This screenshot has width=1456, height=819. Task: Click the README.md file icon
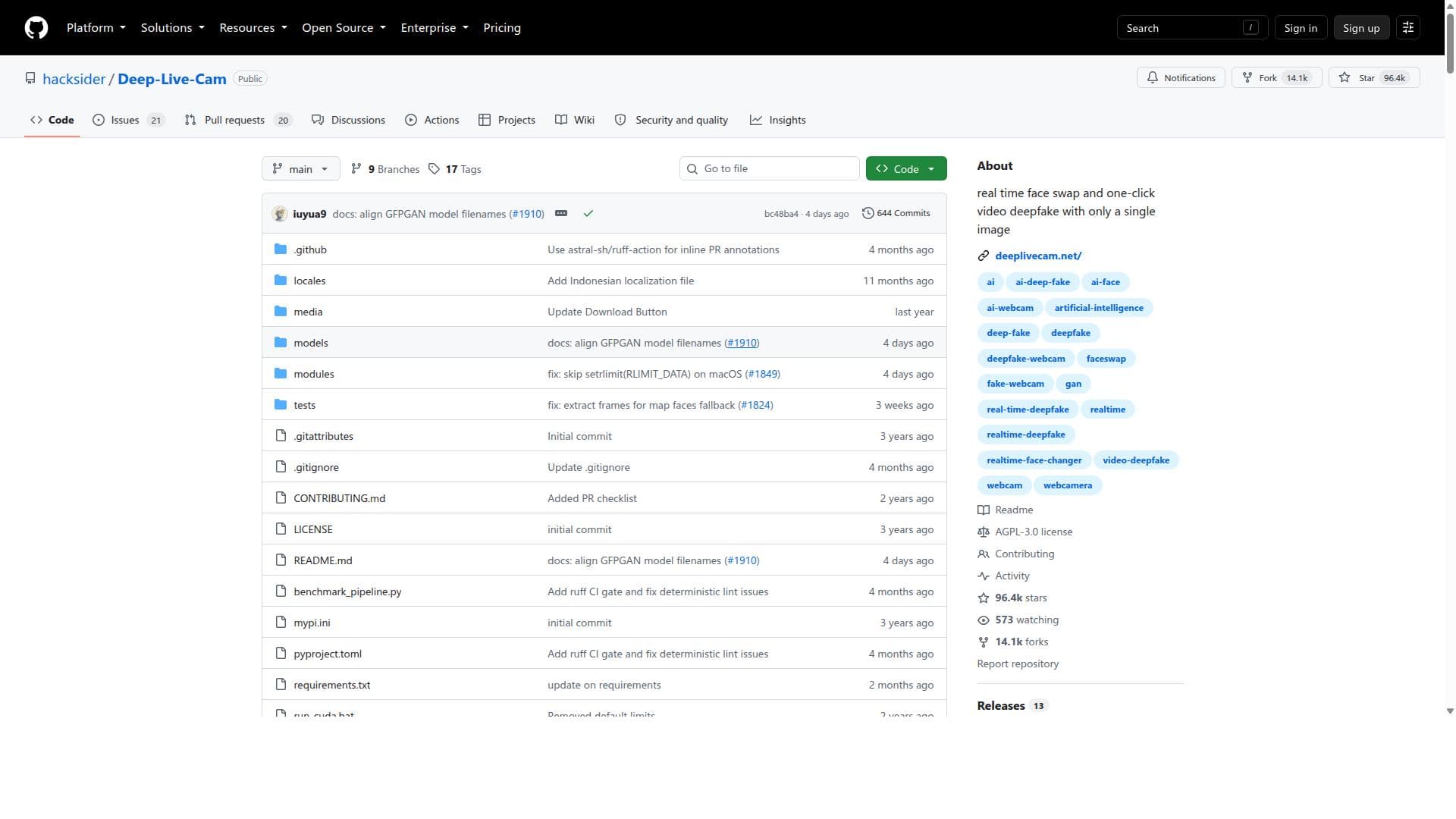(281, 560)
